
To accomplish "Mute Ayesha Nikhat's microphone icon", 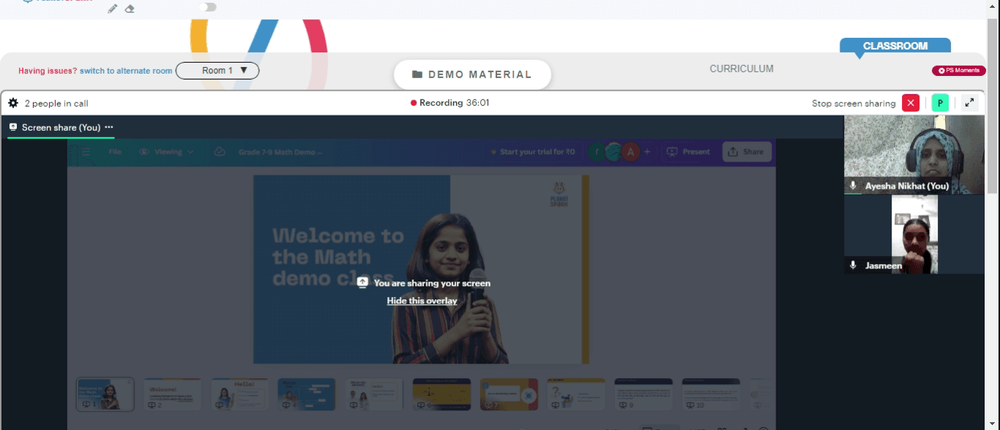I will tap(853, 186).
